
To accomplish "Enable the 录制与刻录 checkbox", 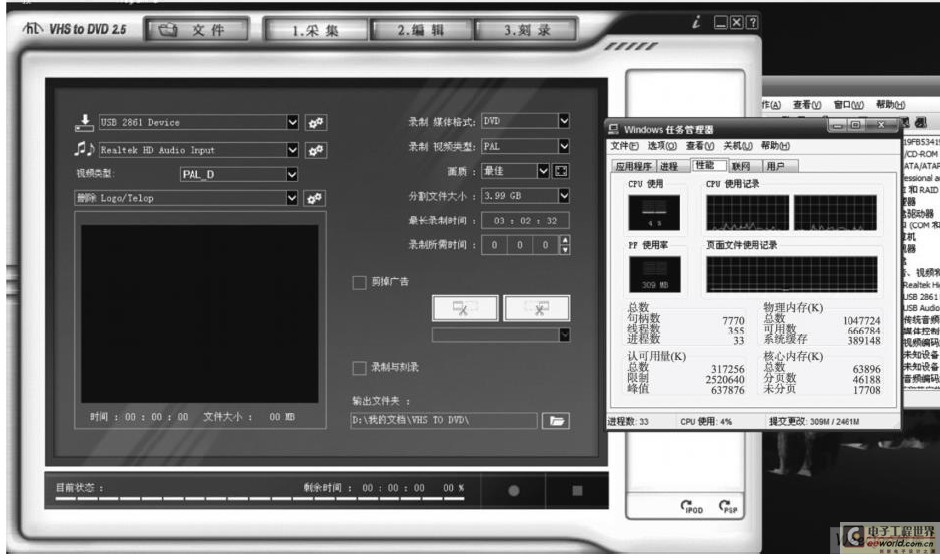I will [x=359, y=368].
